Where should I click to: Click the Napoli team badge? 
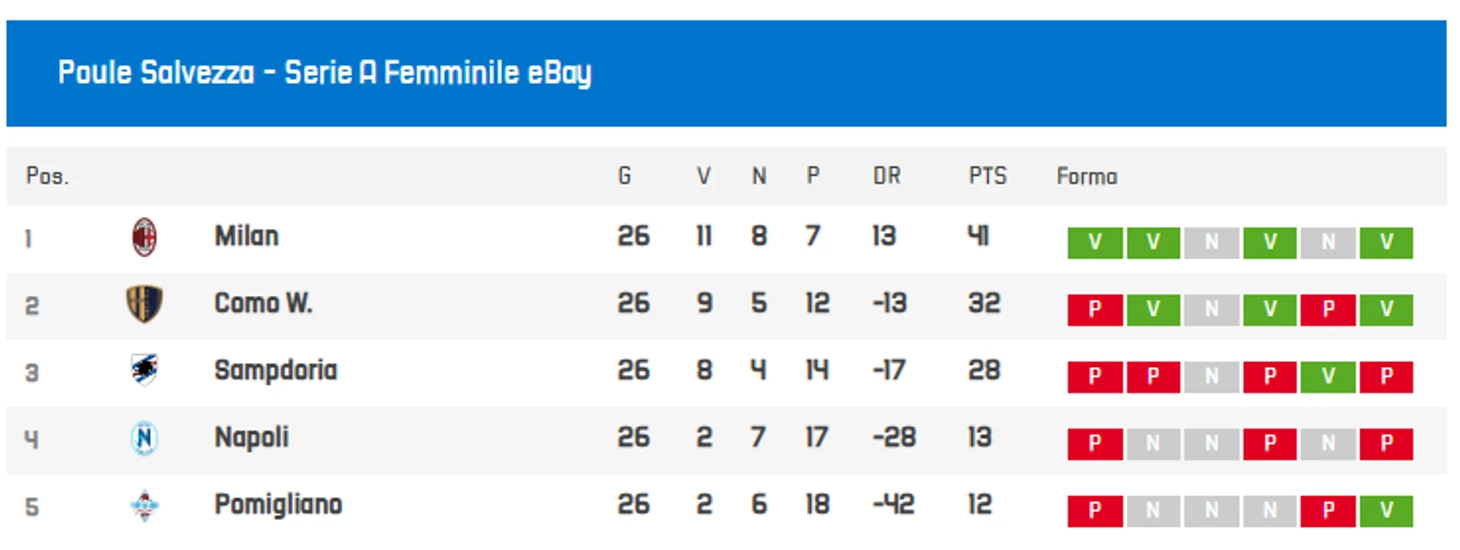tap(144, 438)
